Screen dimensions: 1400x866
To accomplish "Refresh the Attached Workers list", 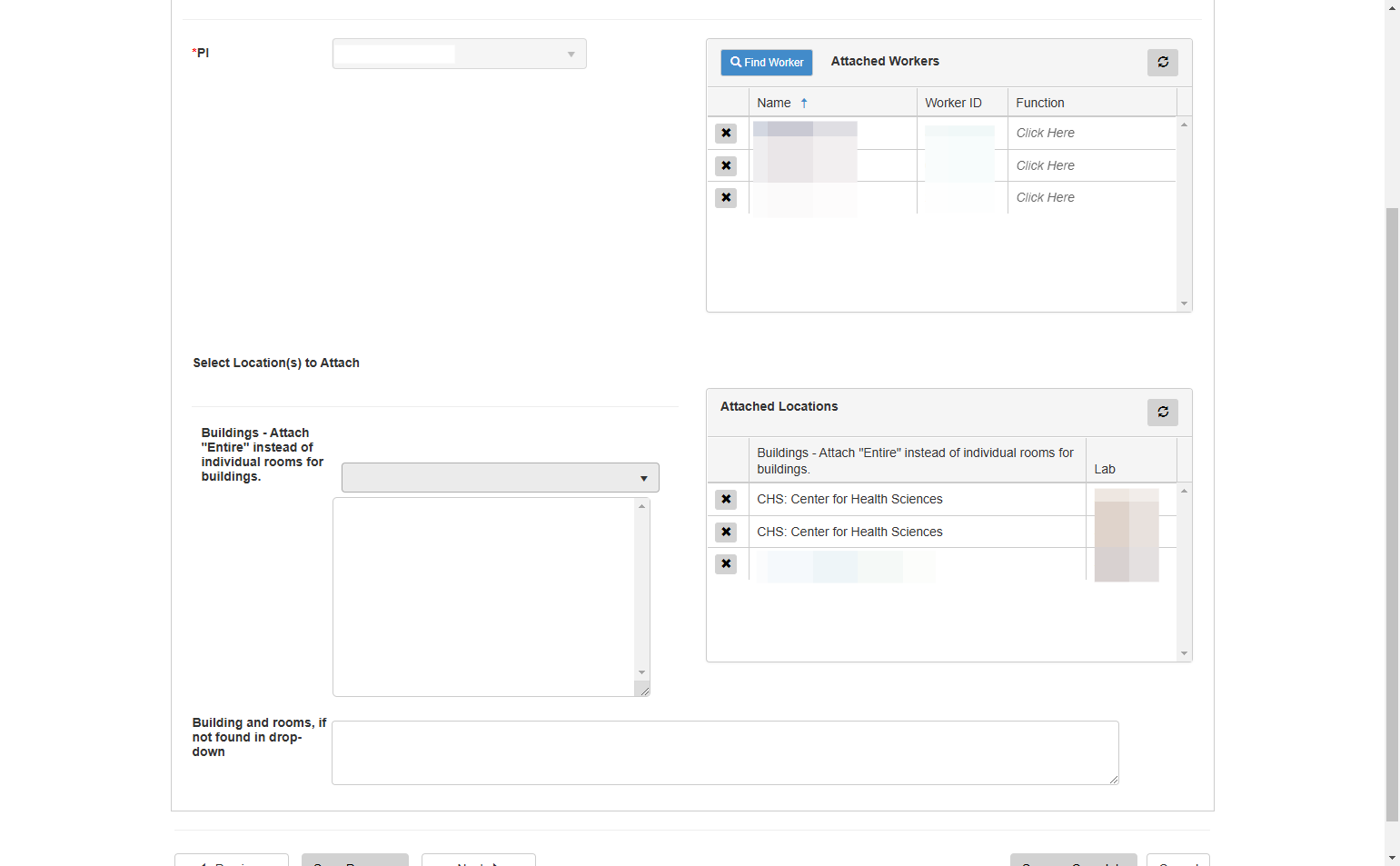I will 1162,63.
